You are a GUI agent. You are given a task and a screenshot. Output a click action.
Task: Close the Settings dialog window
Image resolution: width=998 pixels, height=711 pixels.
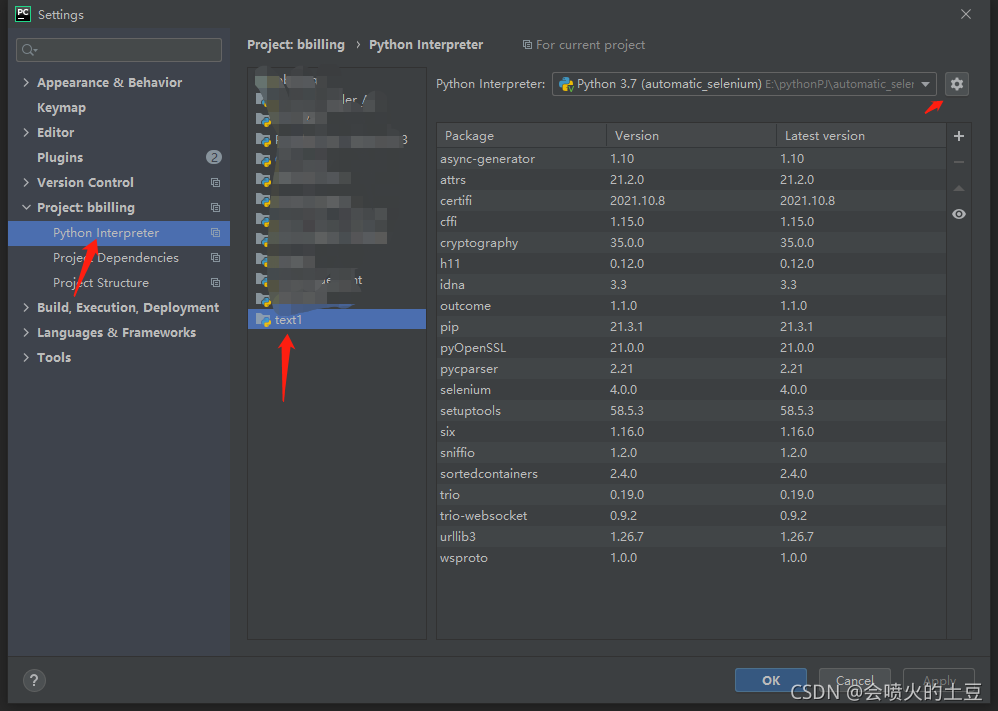(966, 14)
